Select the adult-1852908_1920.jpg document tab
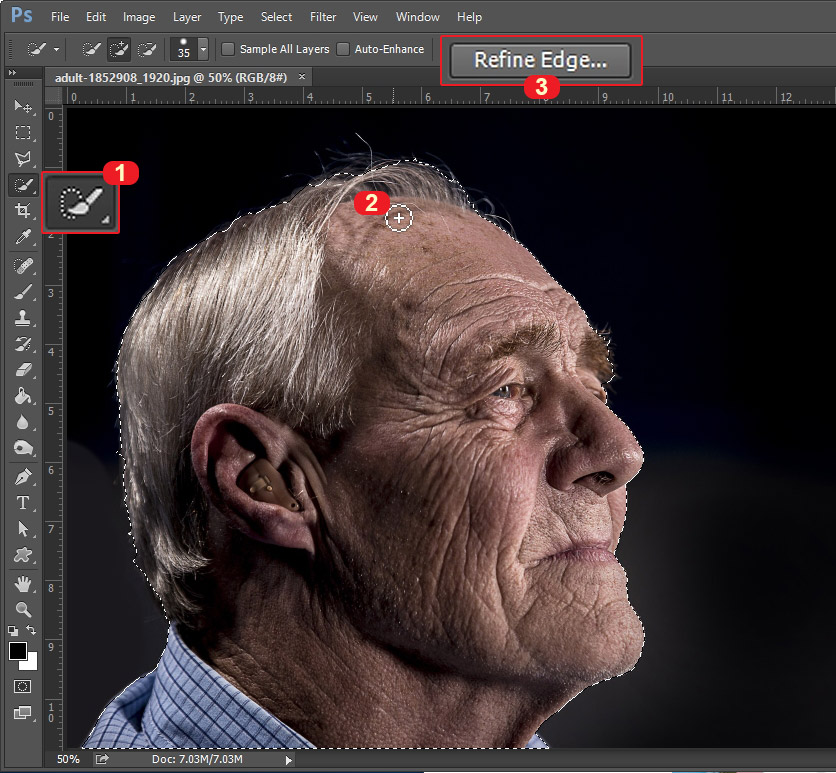Image resolution: width=836 pixels, height=773 pixels. [x=171, y=78]
